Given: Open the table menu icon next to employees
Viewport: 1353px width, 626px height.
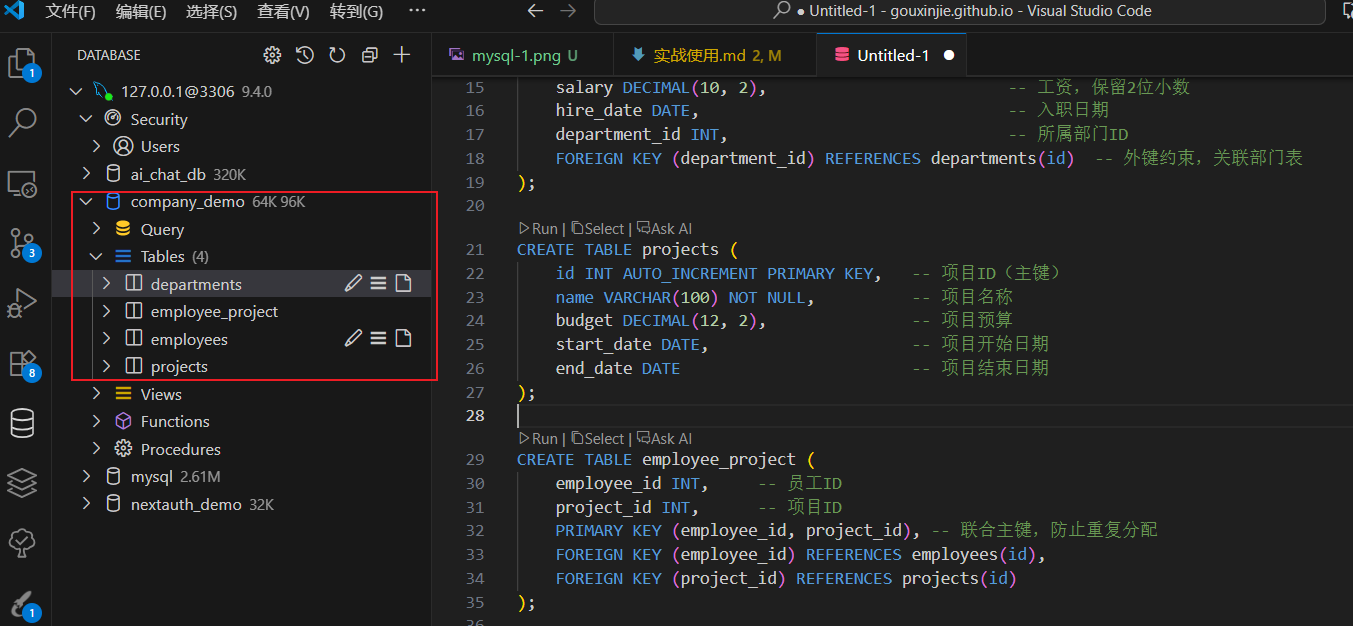Looking at the screenshot, I should [x=378, y=338].
